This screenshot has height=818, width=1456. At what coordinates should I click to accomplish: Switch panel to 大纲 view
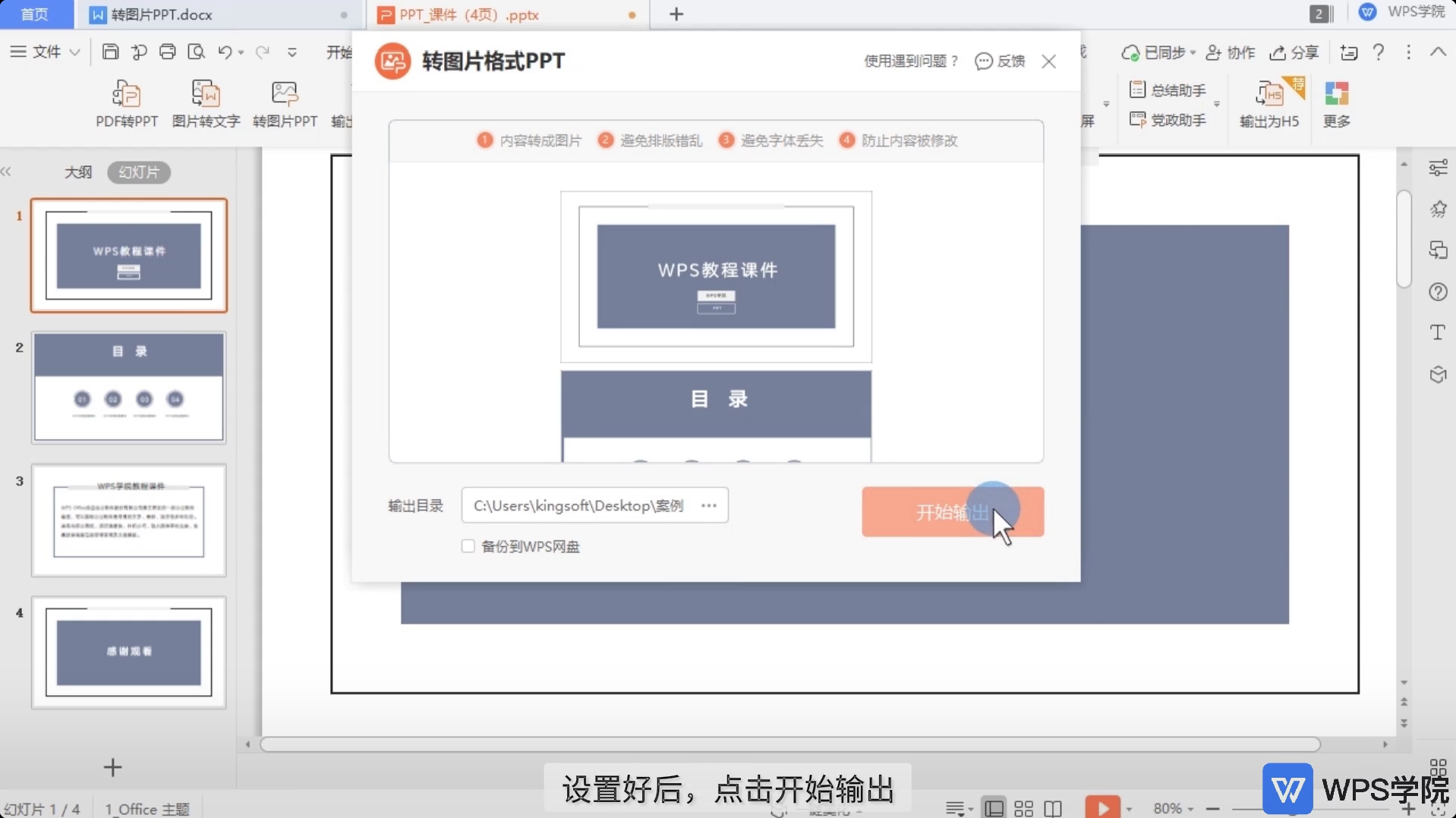pos(78,172)
